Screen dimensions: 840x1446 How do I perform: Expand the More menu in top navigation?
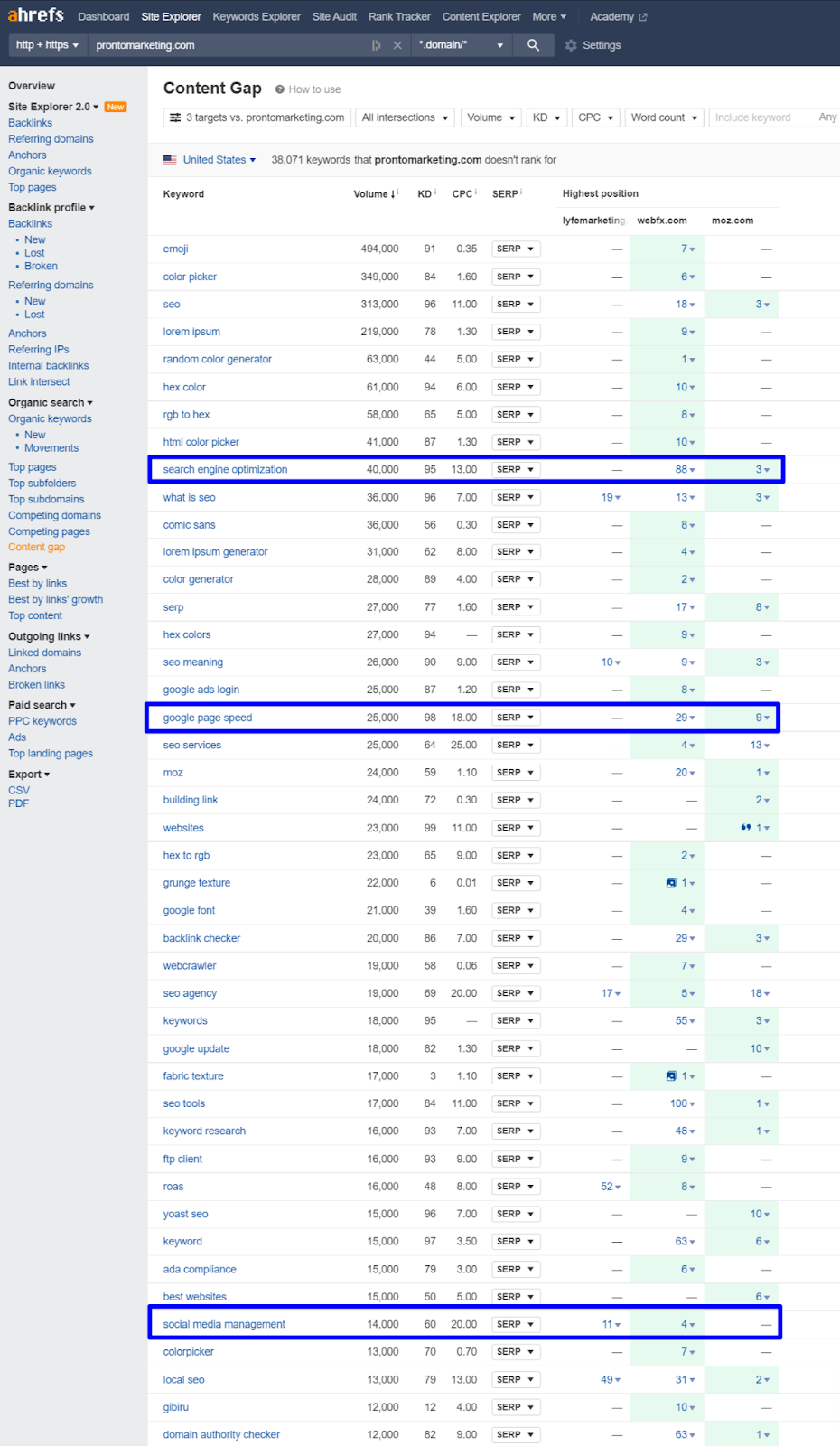click(x=549, y=17)
